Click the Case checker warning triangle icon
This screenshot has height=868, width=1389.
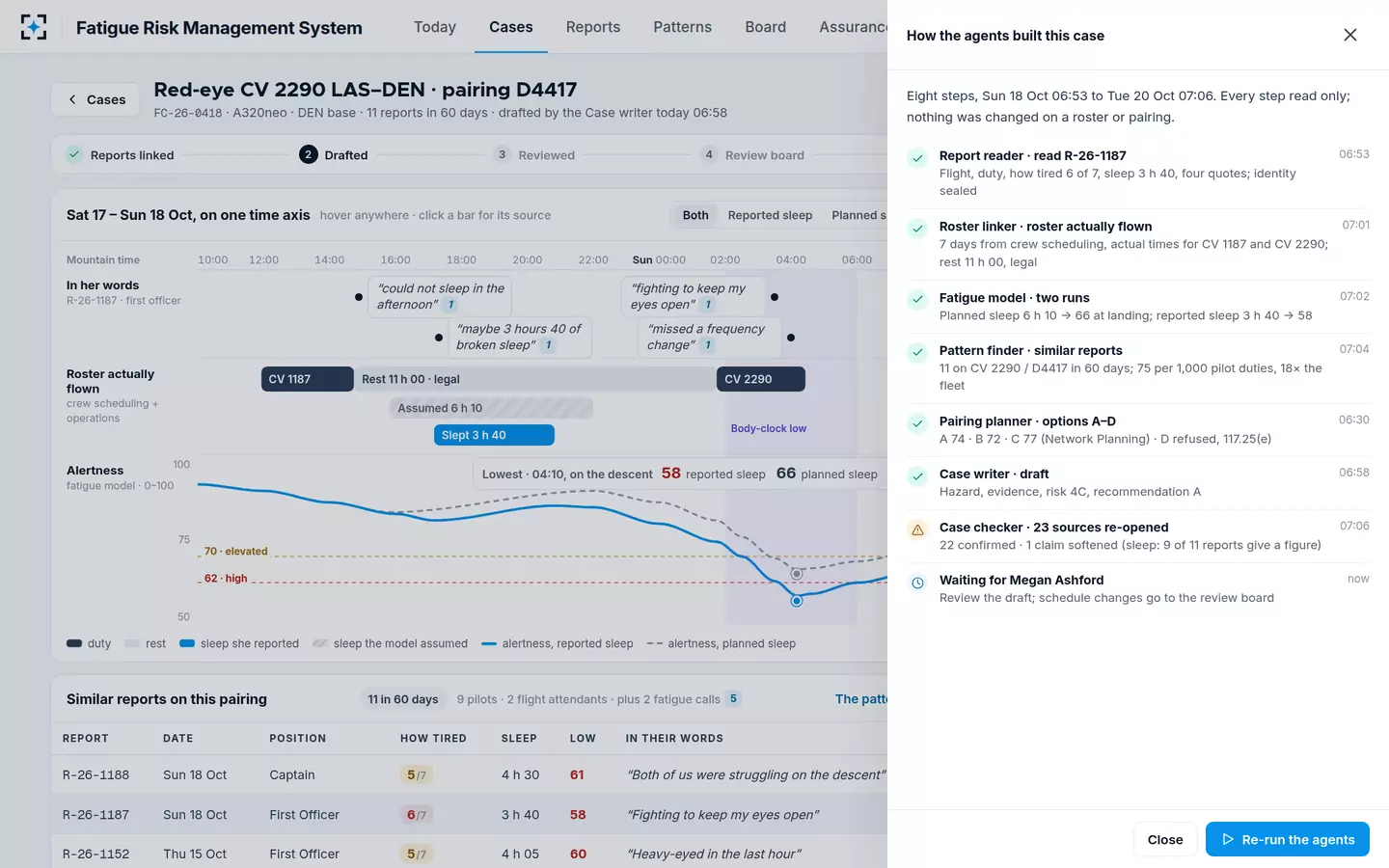pyautogui.click(x=917, y=529)
